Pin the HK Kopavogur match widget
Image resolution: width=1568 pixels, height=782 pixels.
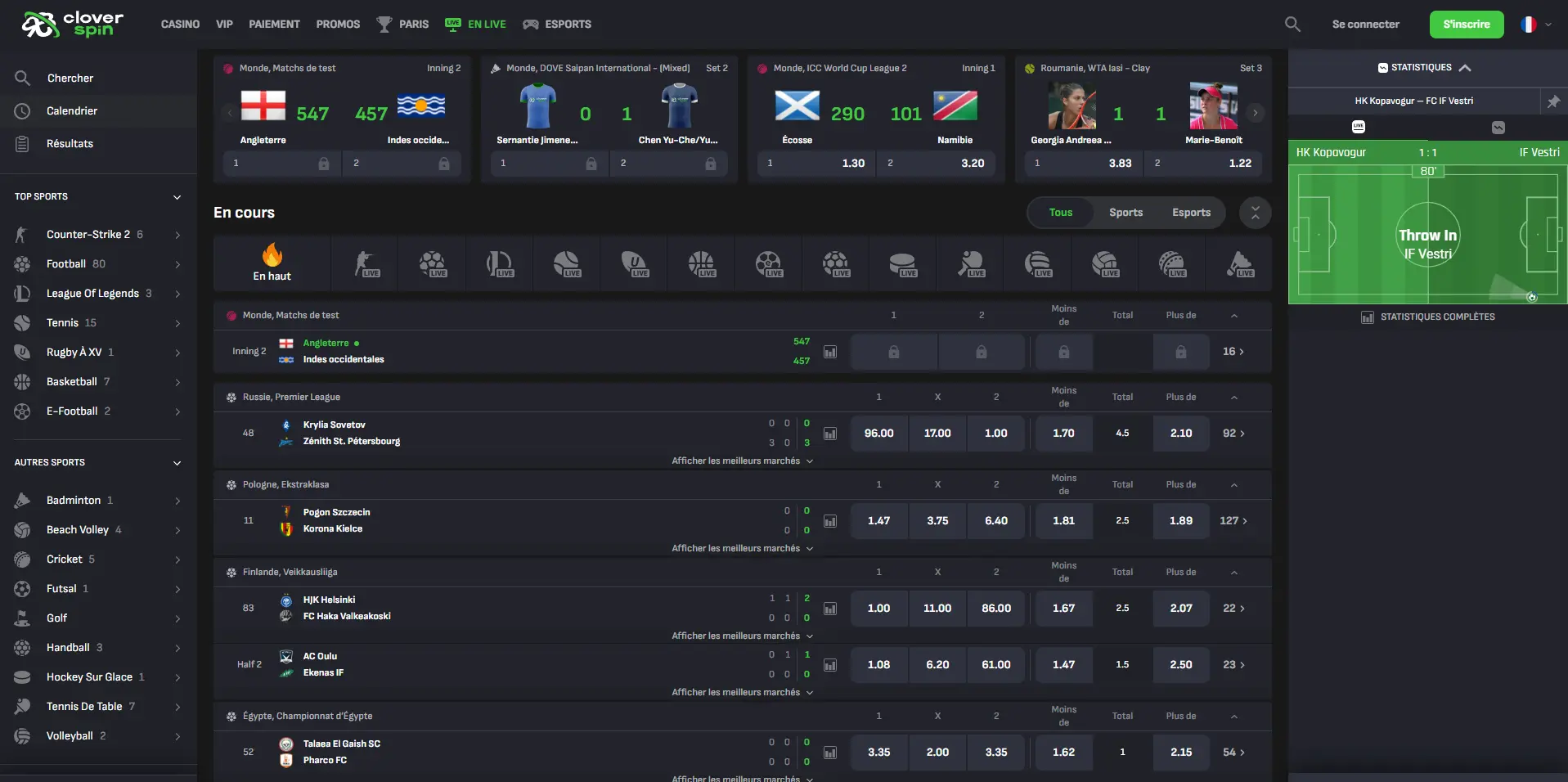(1553, 101)
